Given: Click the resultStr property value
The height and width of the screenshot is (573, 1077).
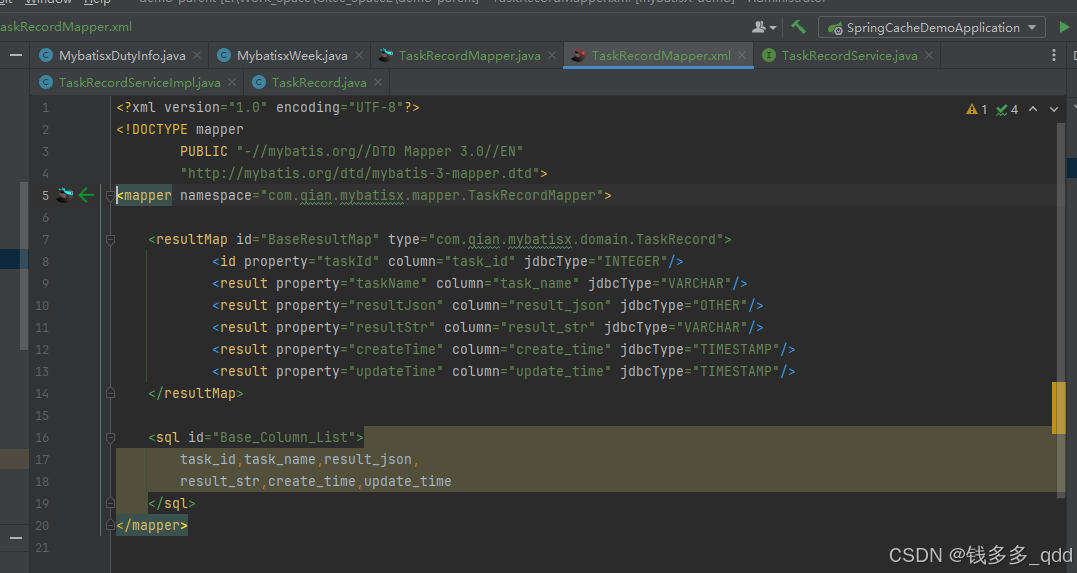Looking at the screenshot, I should (392, 328).
